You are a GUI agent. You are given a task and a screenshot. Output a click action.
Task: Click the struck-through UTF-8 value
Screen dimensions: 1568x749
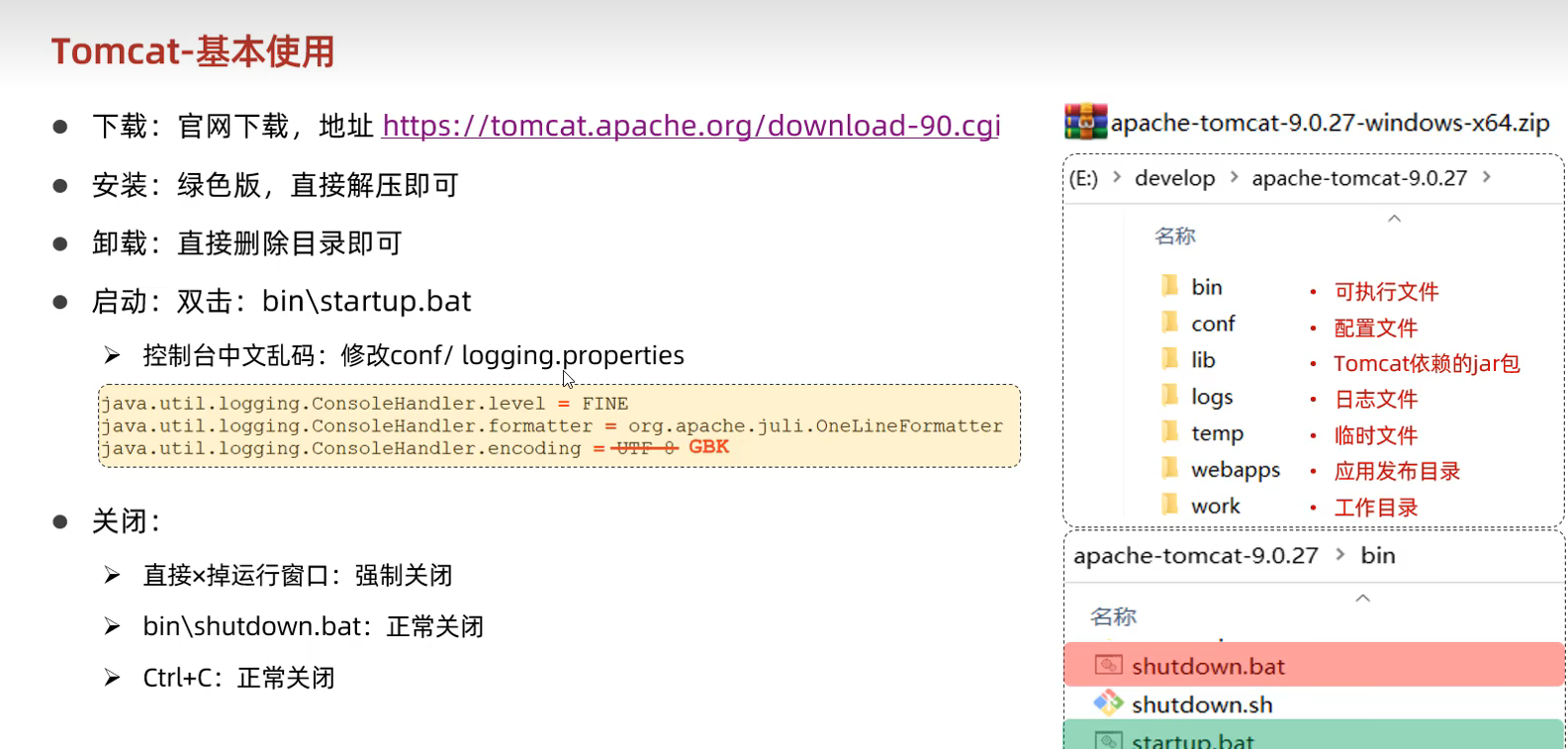[x=645, y=448]
